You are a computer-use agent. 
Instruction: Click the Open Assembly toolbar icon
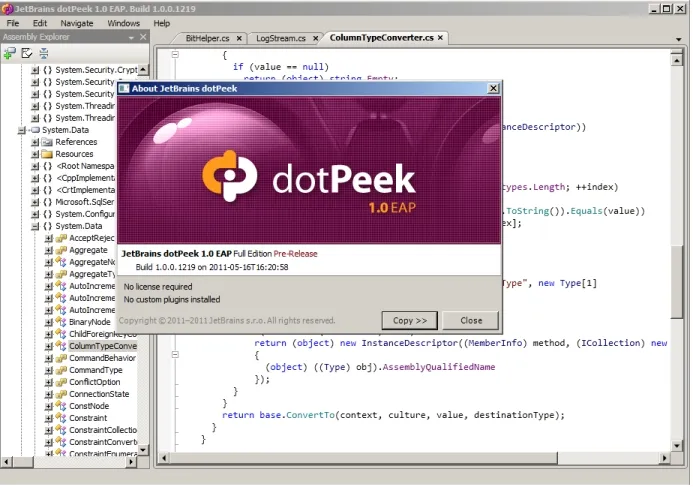click(x=9, y=53)
